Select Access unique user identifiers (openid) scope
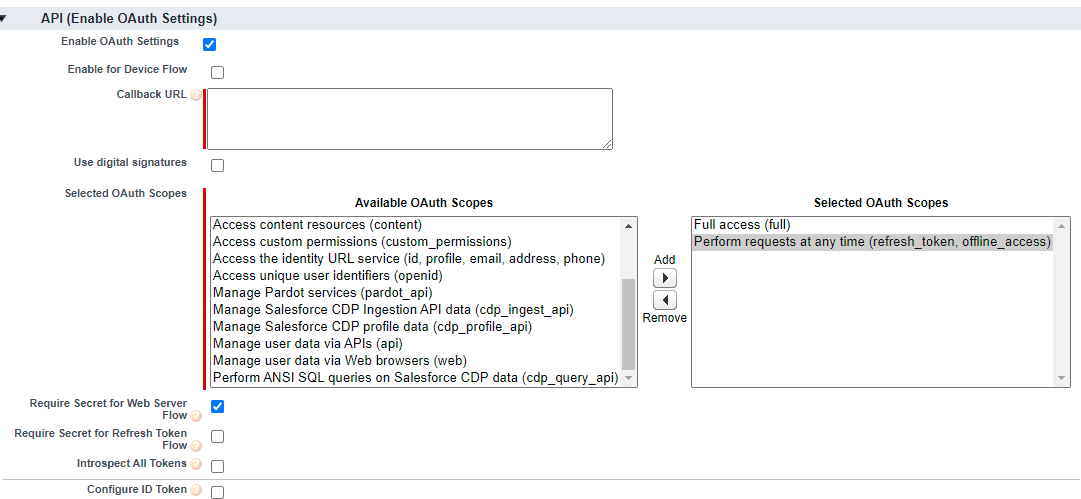 click(327, 276)
